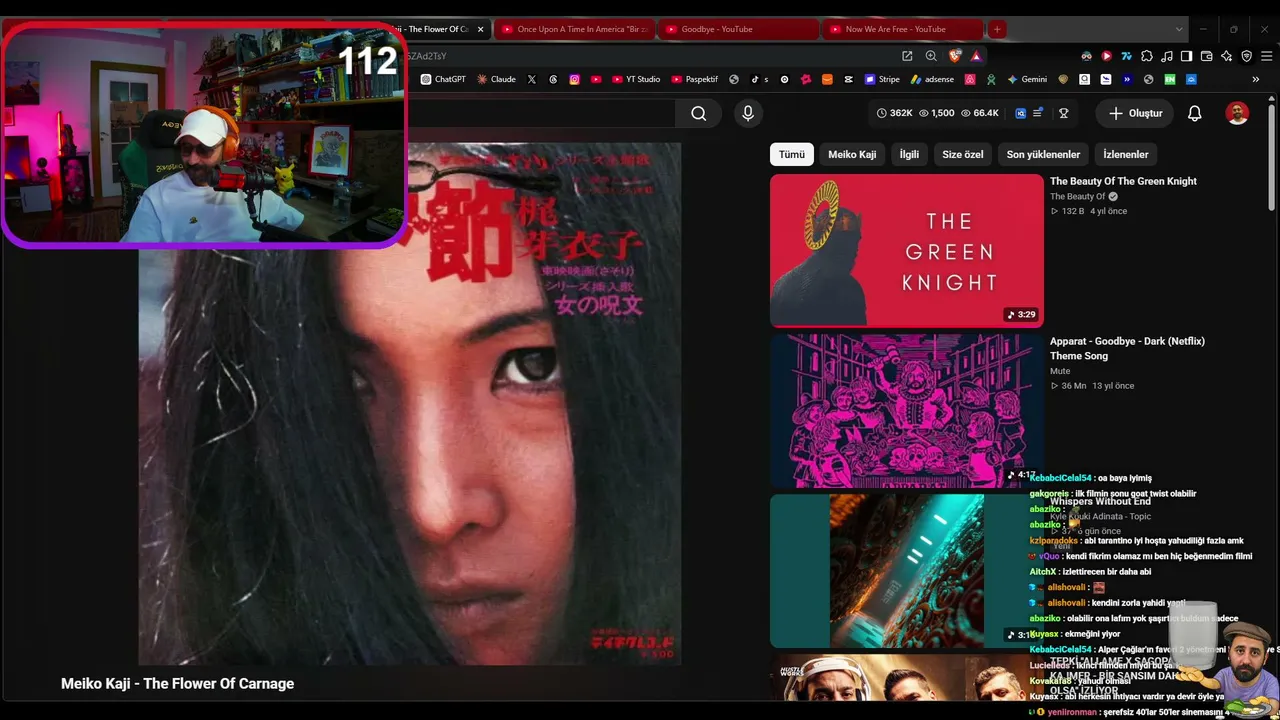This screenshot has width=1280, height=720.
Task: Open the Threads bookmark
Action: (553, 79)
